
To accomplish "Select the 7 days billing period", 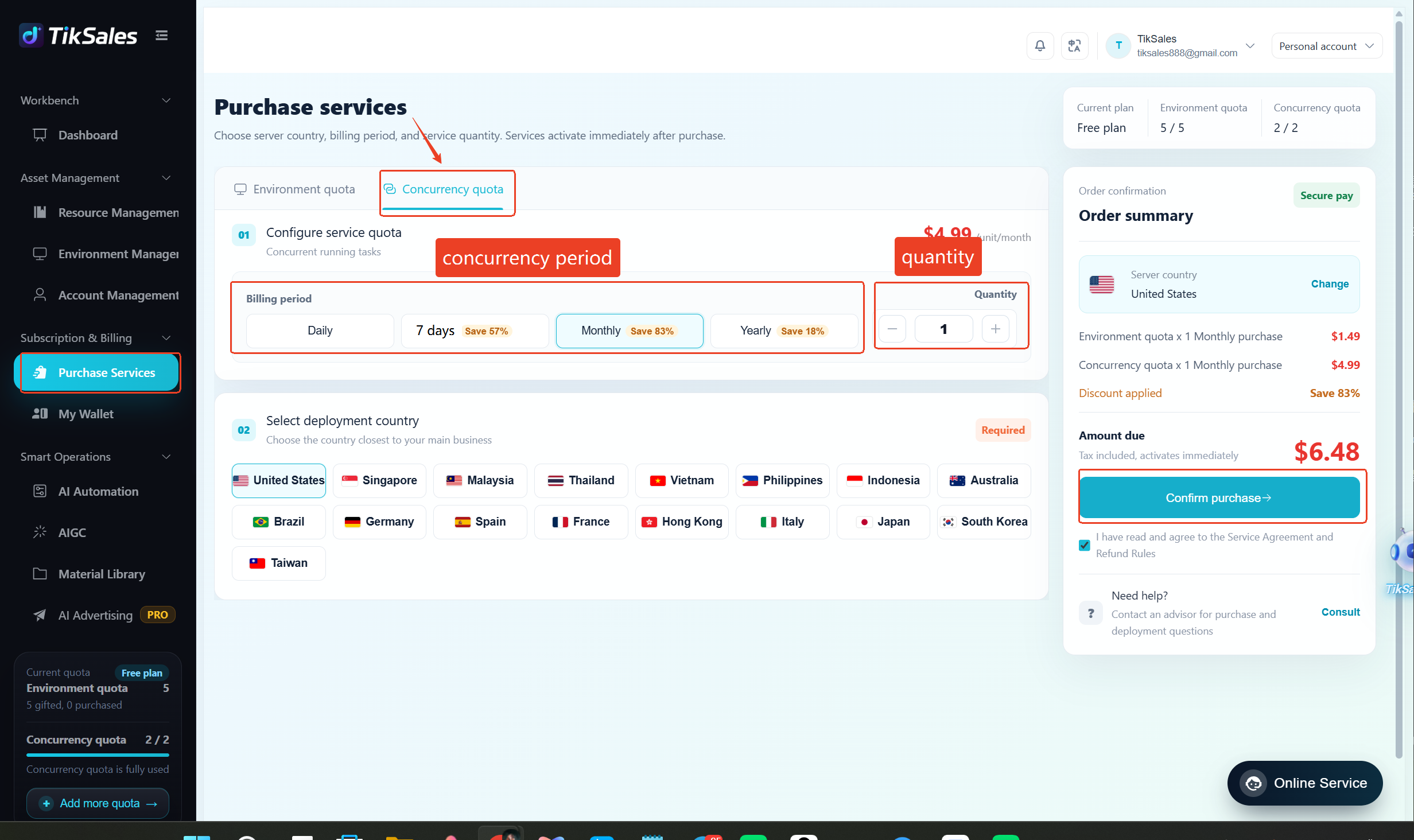I will point(475,330).
